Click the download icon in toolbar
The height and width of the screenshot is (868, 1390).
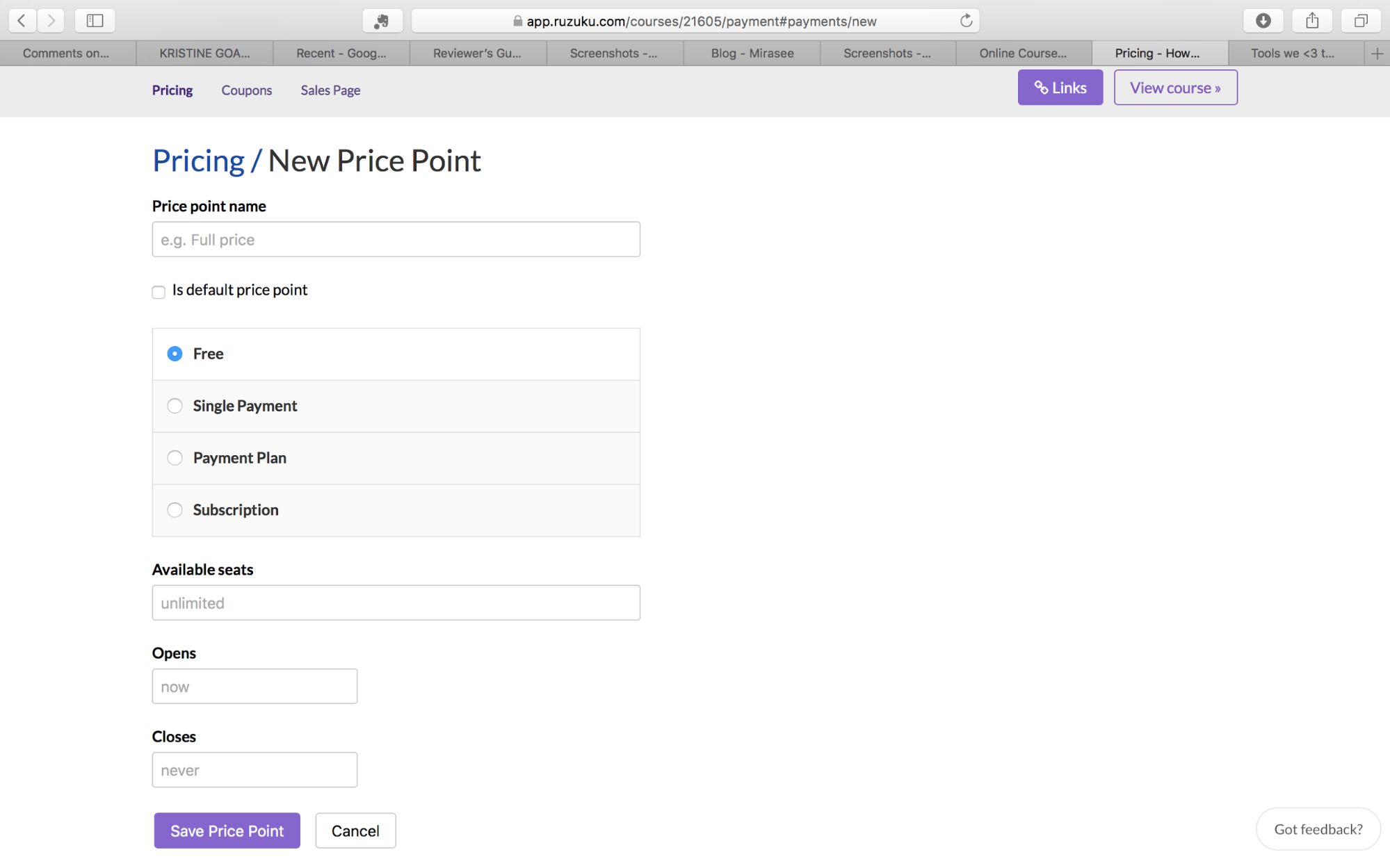pyautogui.click(x=1263, y=20)
